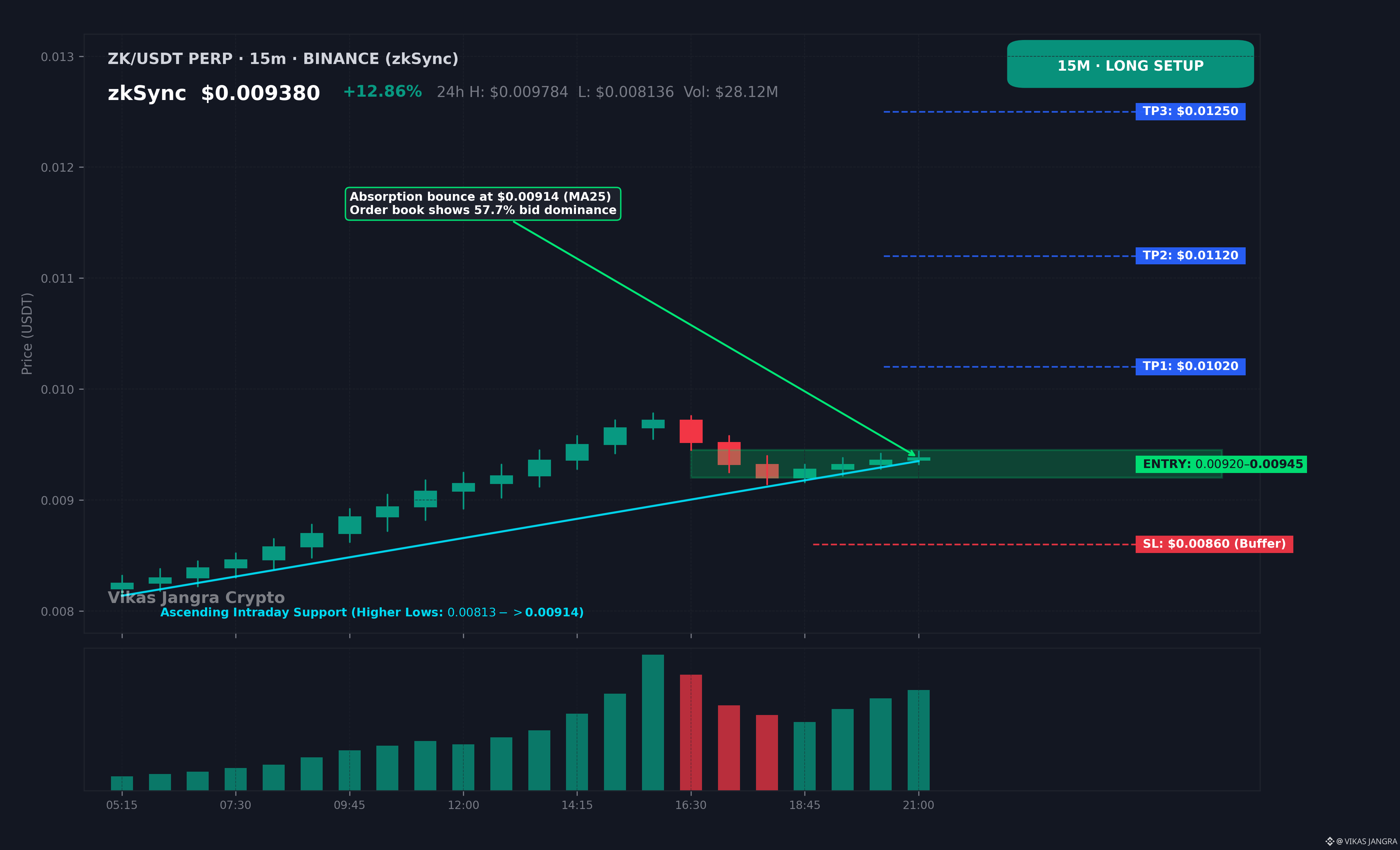Screen dimensions: 1400x850
Task: Click the 18:45 time axis label
Action: click(x=805, y=805)
